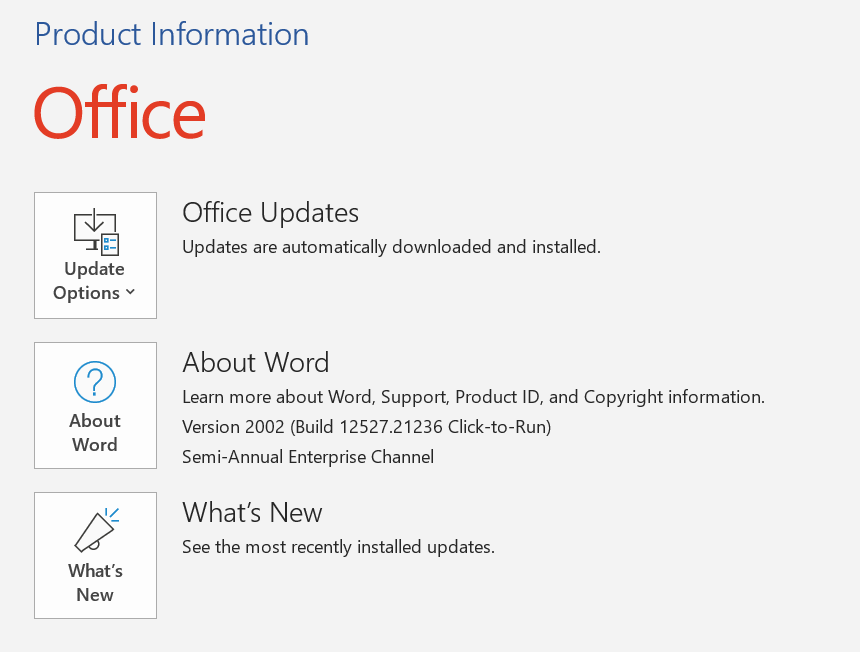Select the Version 2002 build text
The height and width of the screenshot is (652, 860).
[x=366, y=426]
